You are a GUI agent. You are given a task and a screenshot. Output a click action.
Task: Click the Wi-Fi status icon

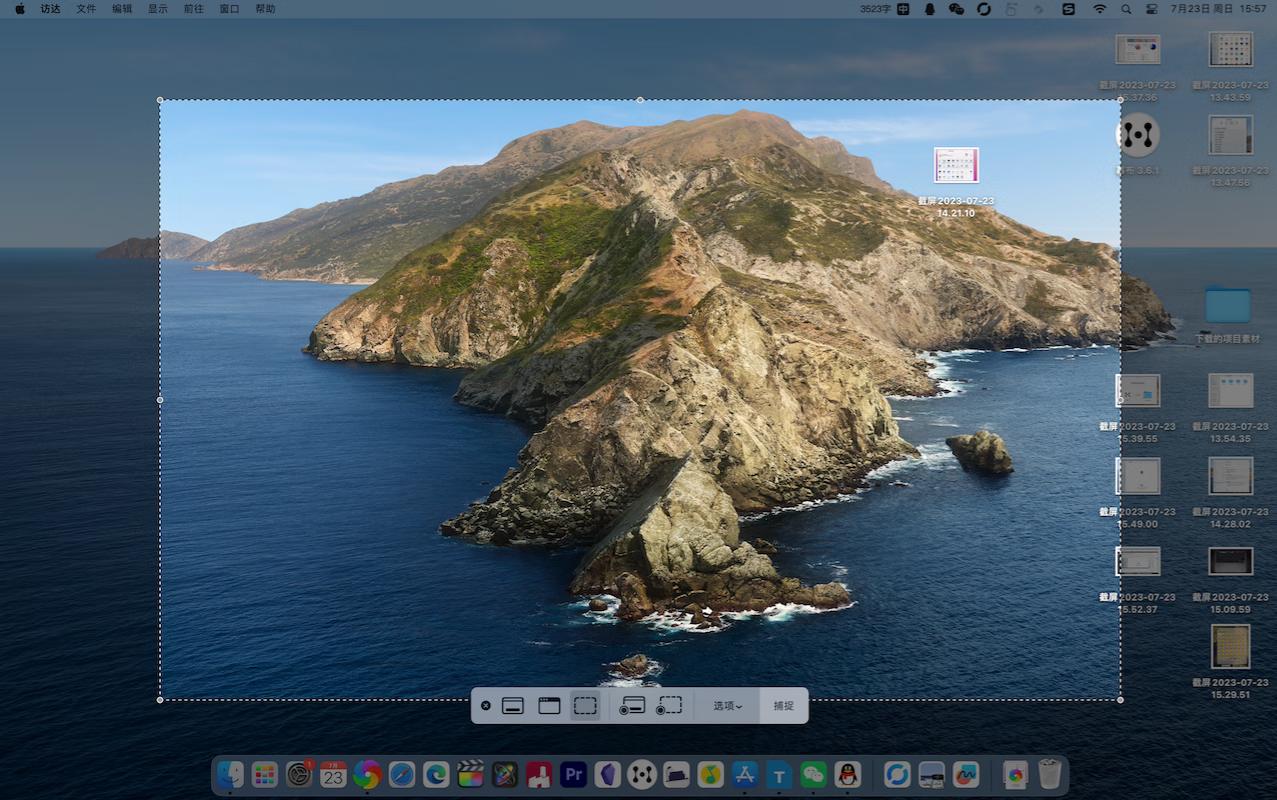tap(1100, 9)
